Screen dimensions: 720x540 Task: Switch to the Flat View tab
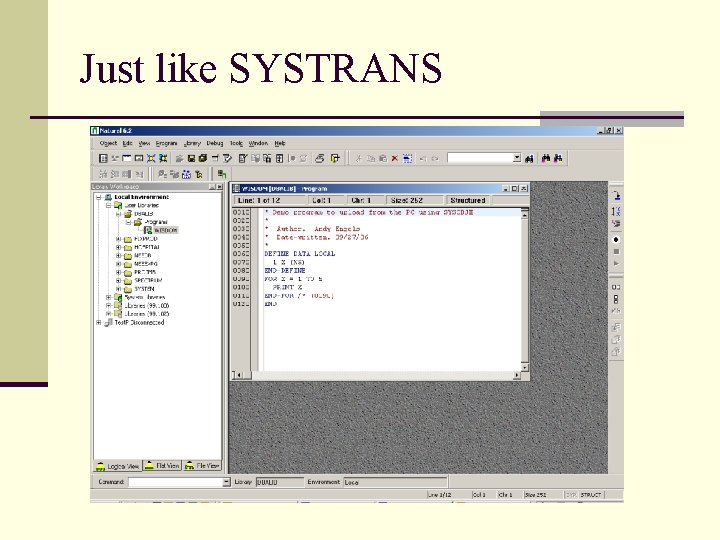(162, 466)
